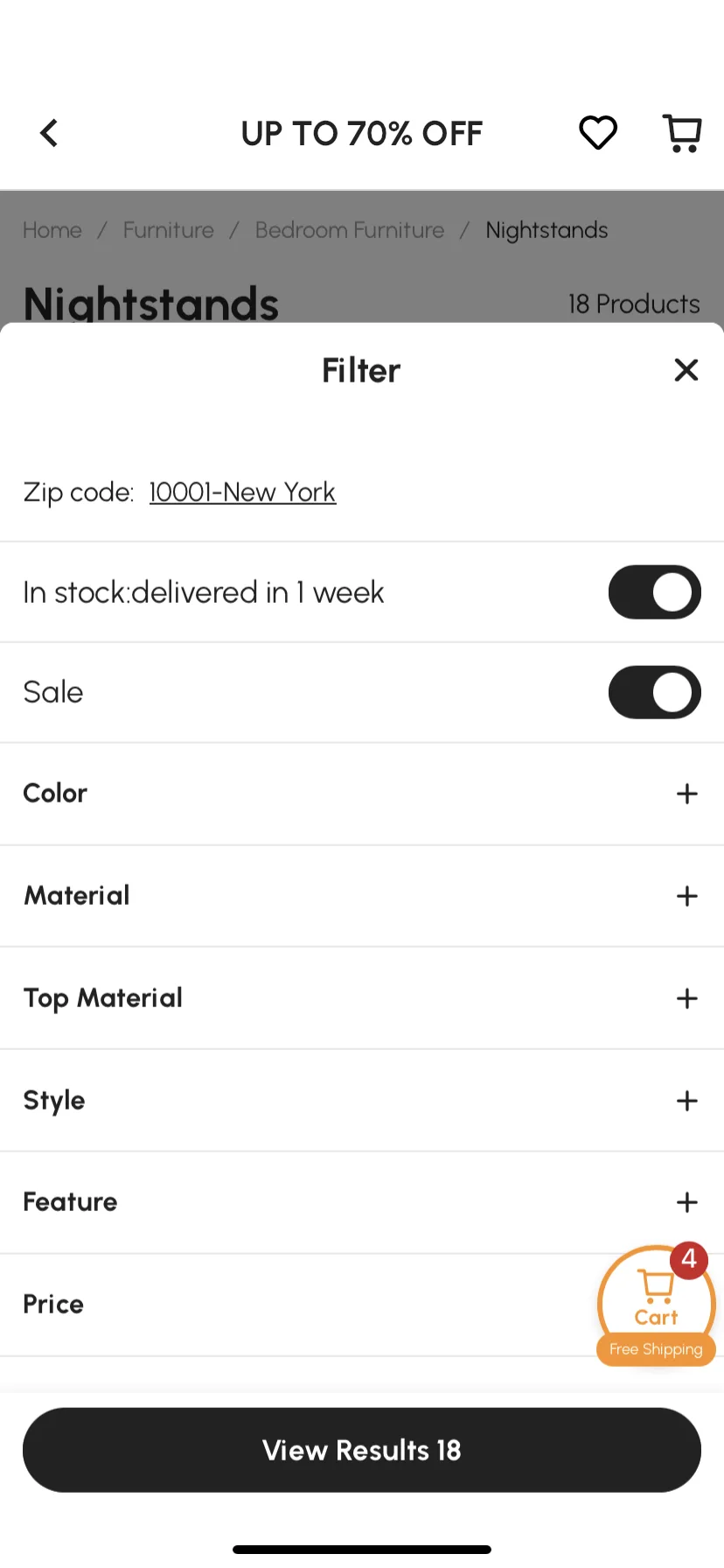Viewport: 724px width, 1568px height.
Task: Tap the back arrow icon
Action: pos(49,133)
